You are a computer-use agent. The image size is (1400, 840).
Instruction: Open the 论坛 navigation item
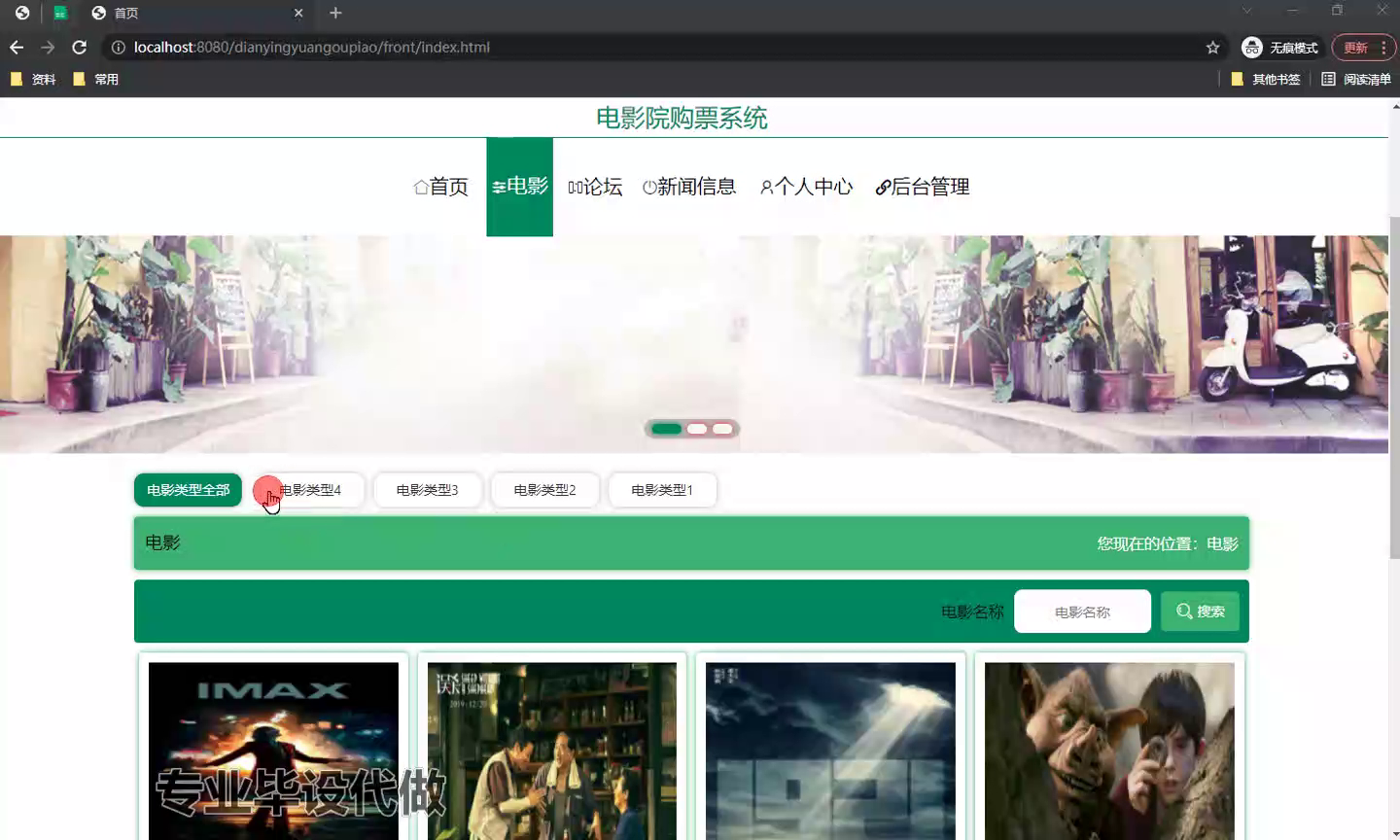coord(595,187)
